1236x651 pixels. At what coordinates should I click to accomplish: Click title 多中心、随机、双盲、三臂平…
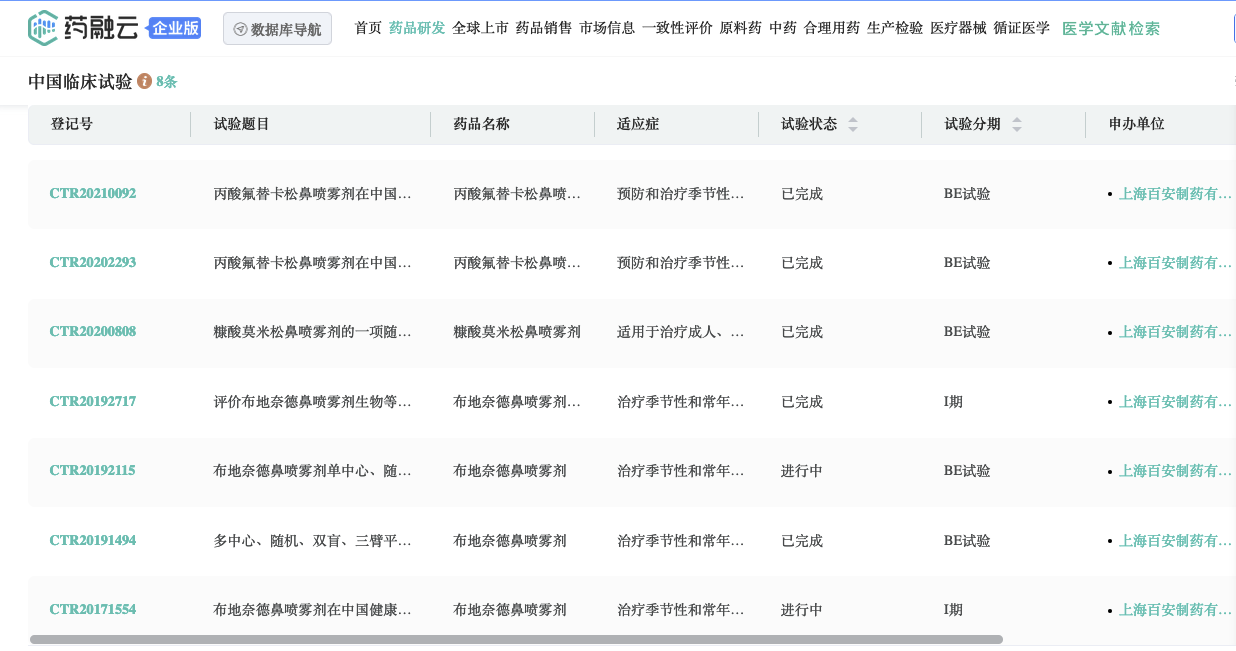(x=313, y=541)
